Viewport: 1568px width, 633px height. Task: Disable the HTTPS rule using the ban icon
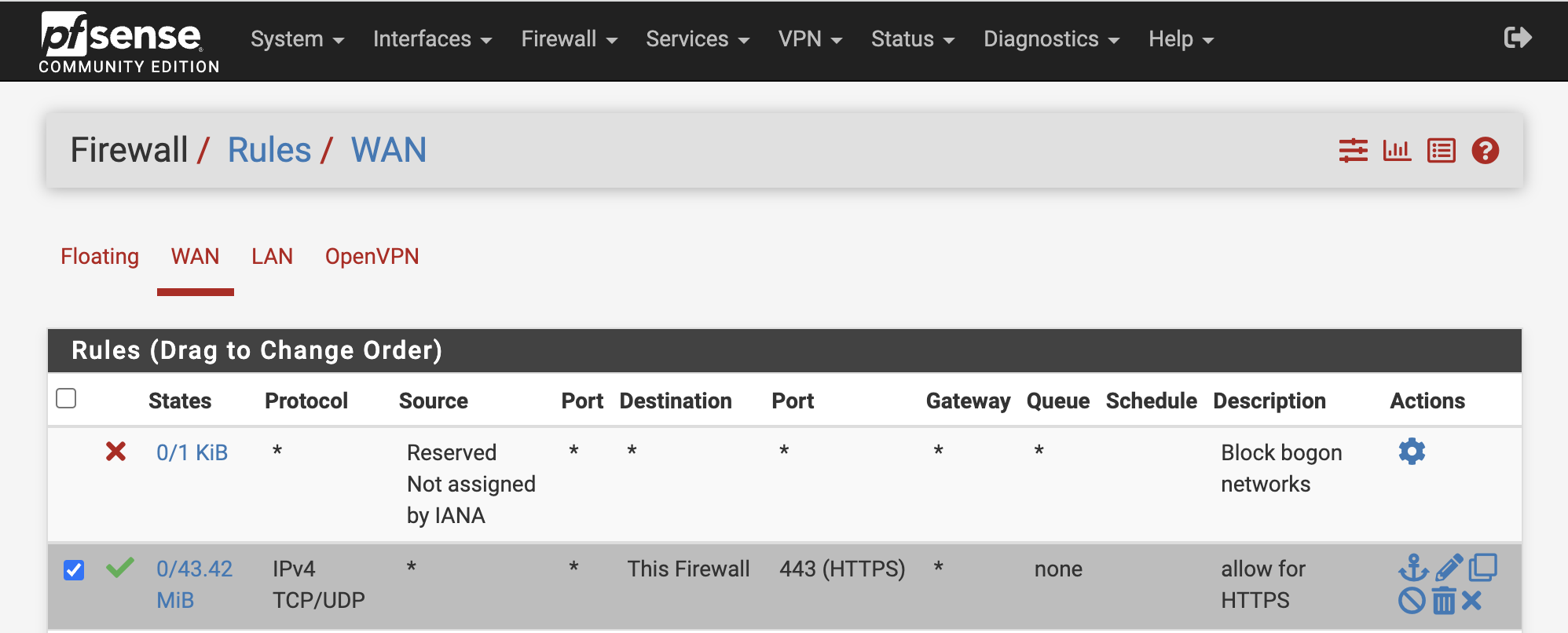[1412, 600]
